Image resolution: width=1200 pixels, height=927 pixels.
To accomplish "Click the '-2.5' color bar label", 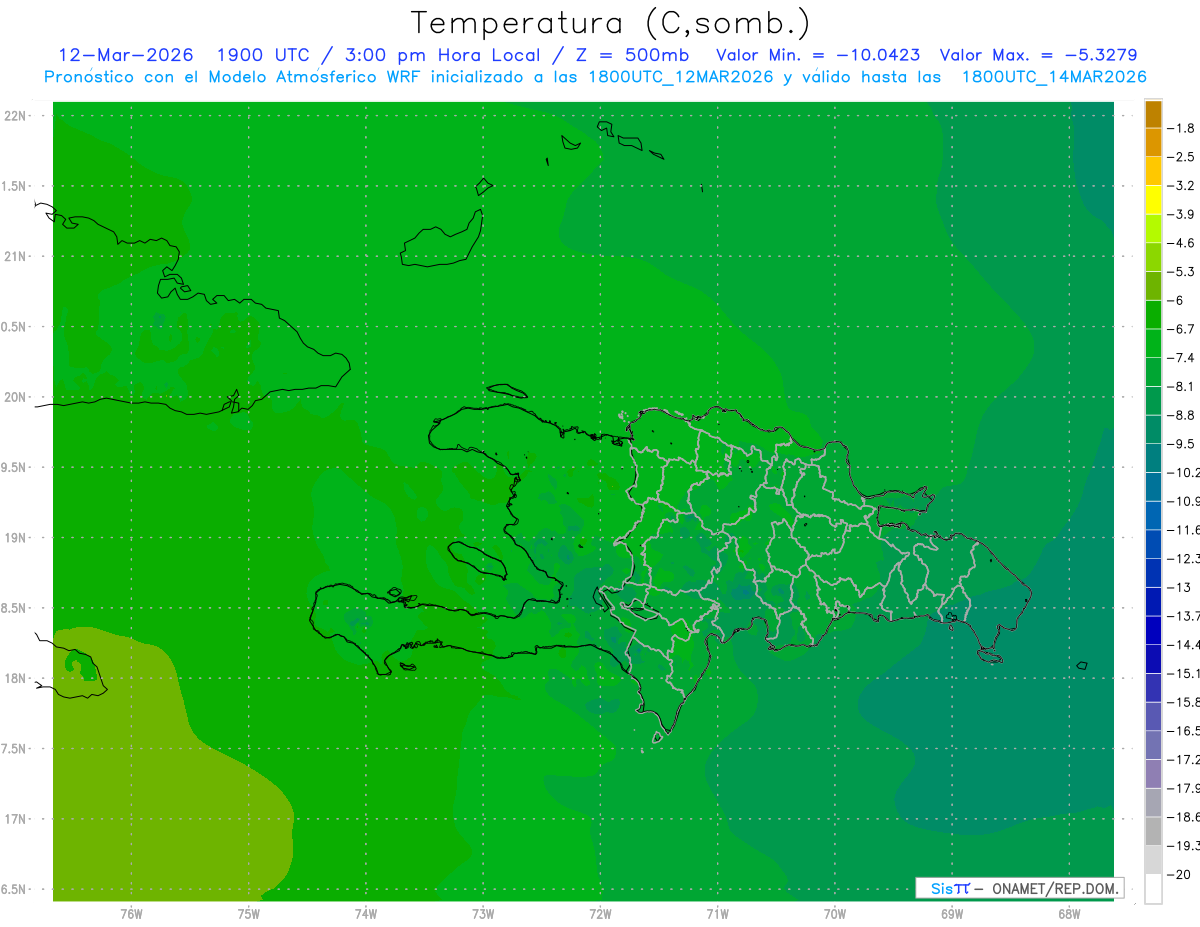I will (1181, 157).
